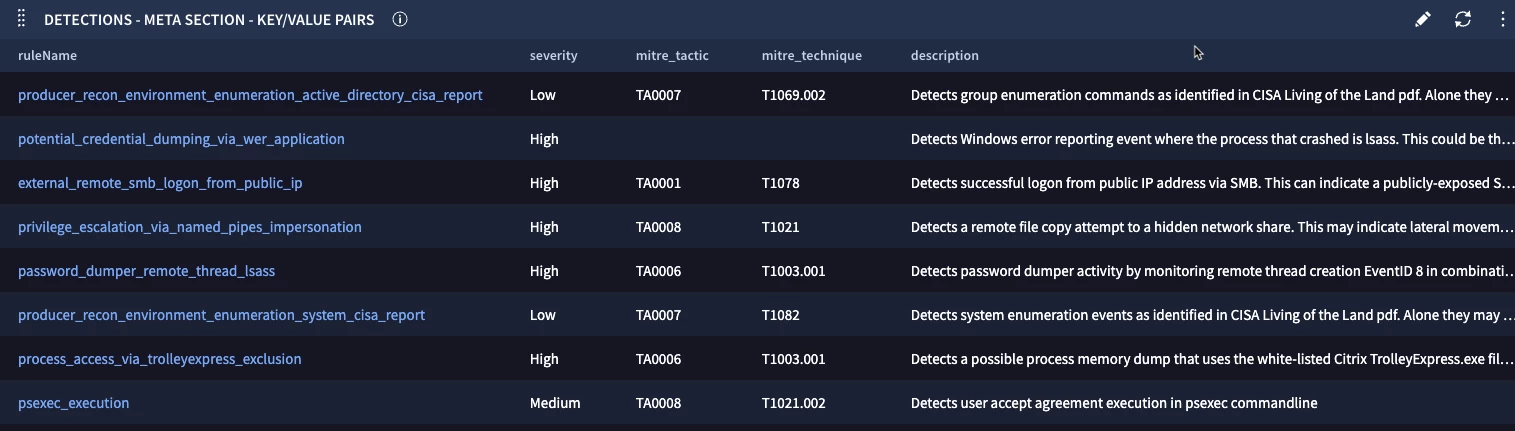The image size is (1515, 431).
Task: Sort by mitre_tactic column header
Action: click(672, 56)
